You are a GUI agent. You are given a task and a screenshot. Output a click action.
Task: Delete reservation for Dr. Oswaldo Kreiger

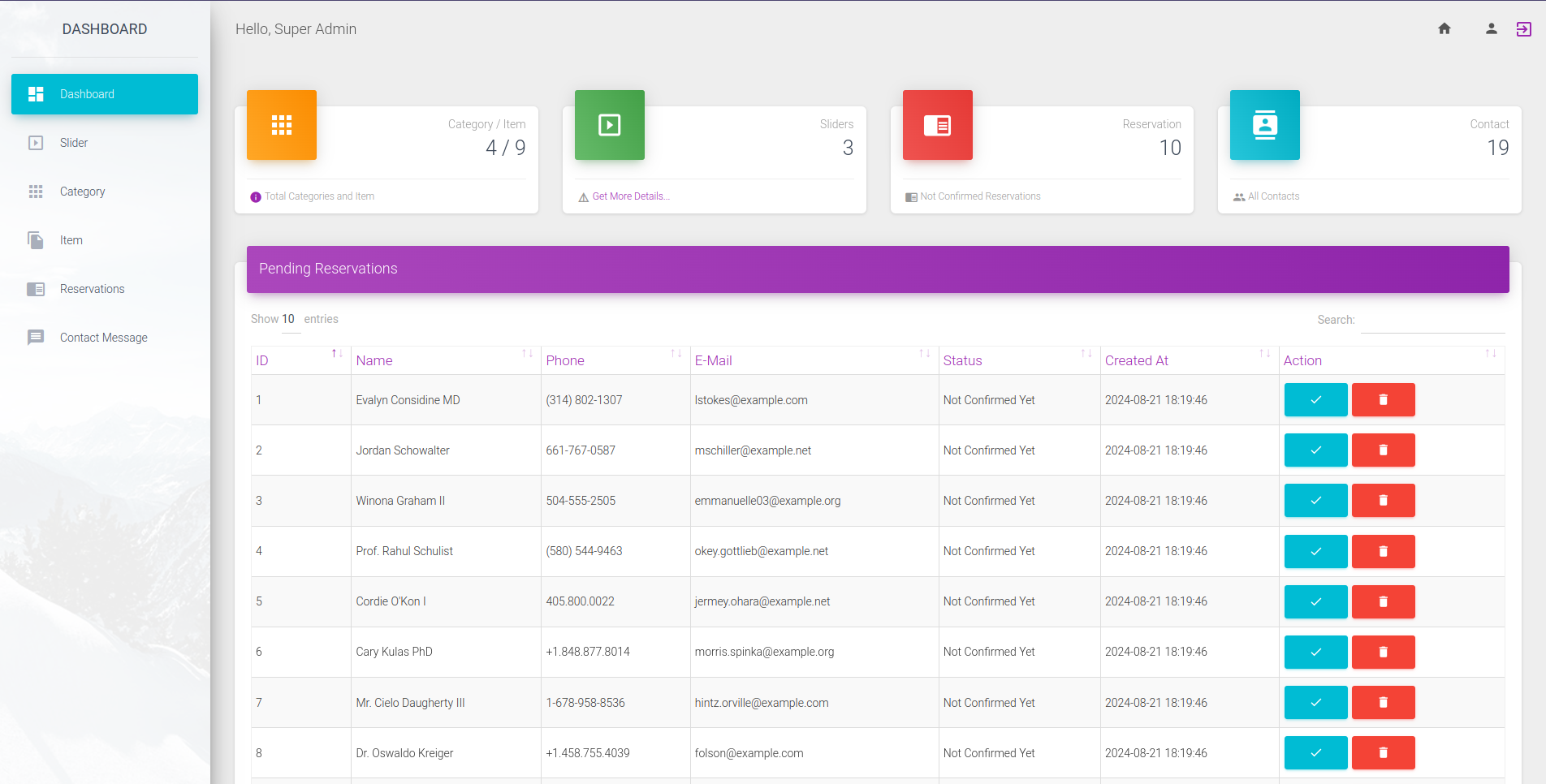click(1384, 753)
